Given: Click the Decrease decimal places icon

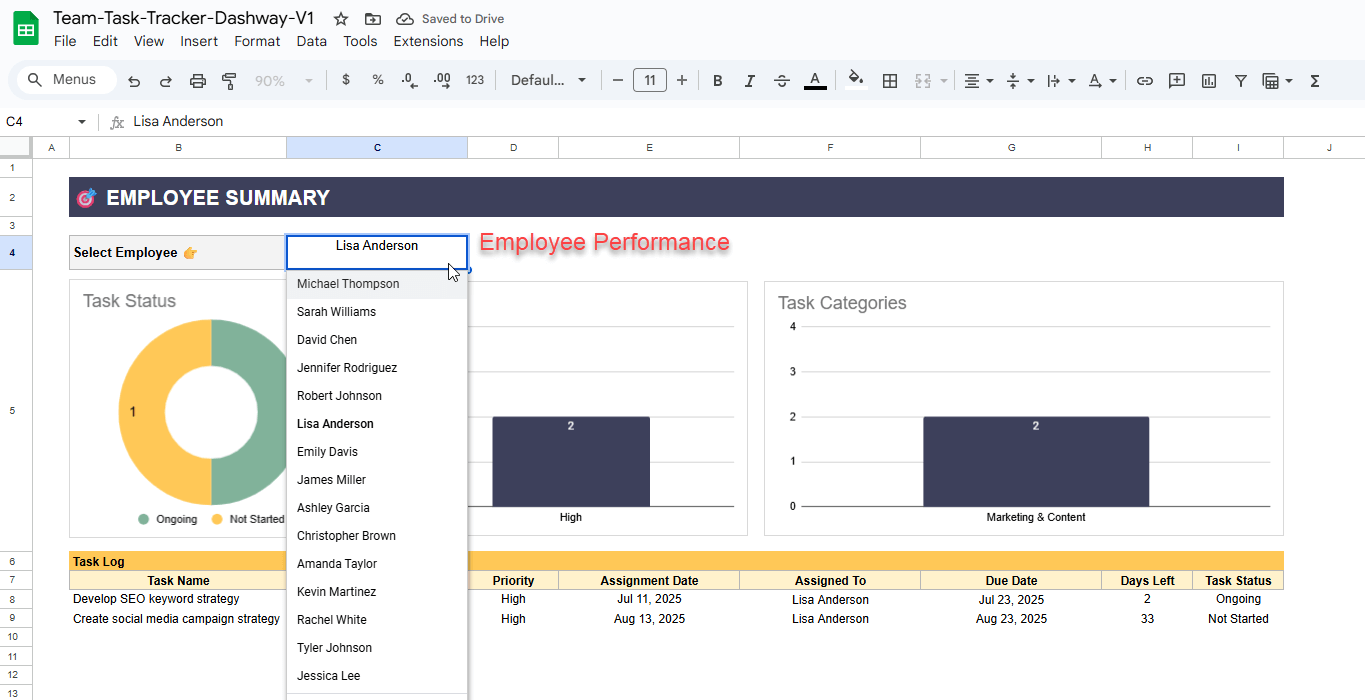Looking at the screenshot, I should [x=409, y=80].
